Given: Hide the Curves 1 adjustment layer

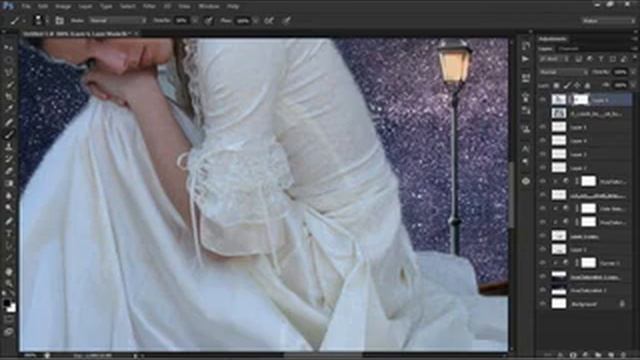Looking at the screenshot, I should click(543, 263).
